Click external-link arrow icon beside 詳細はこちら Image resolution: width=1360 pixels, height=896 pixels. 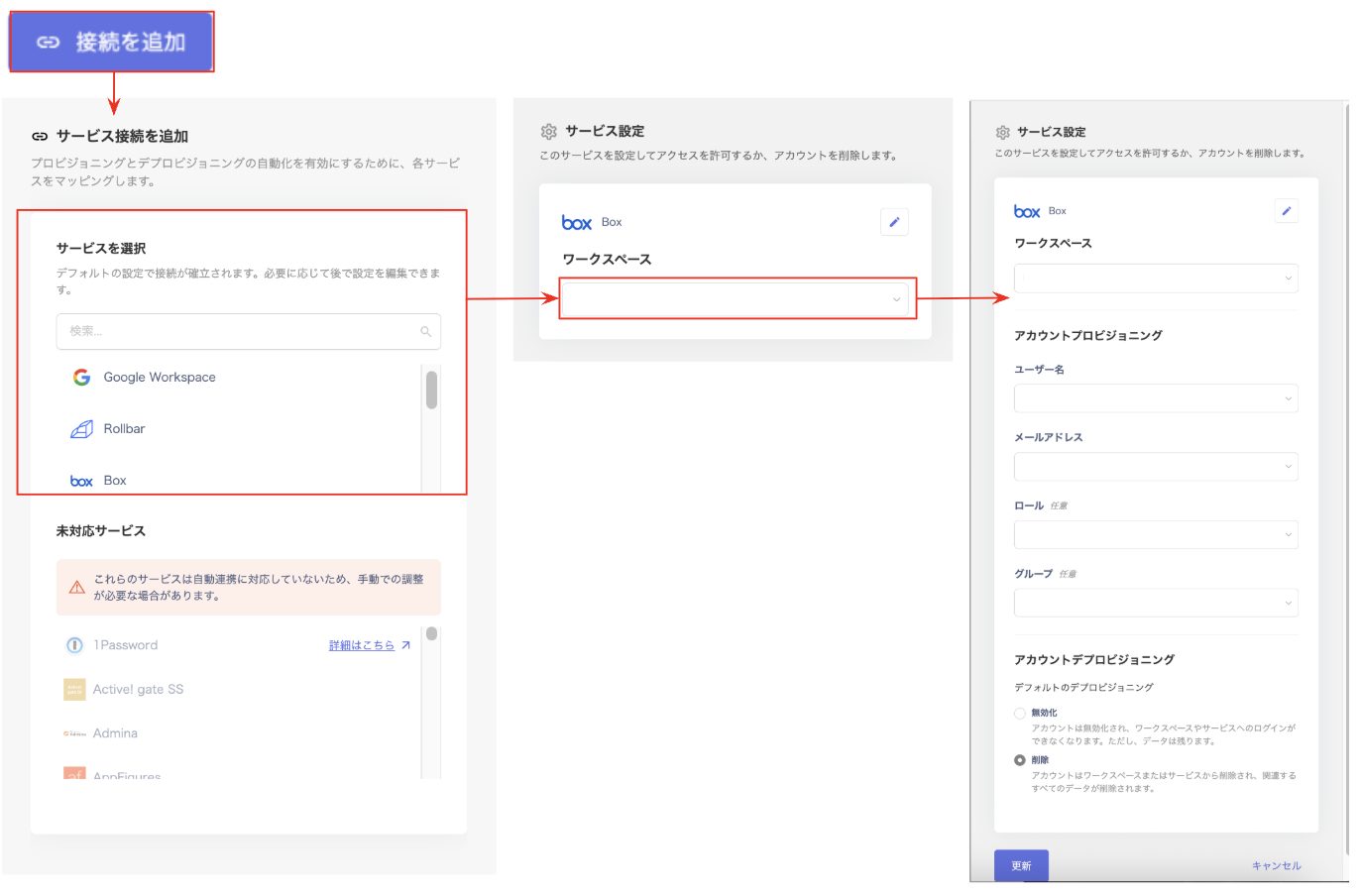pyautogui.click(x=405, y=645)
